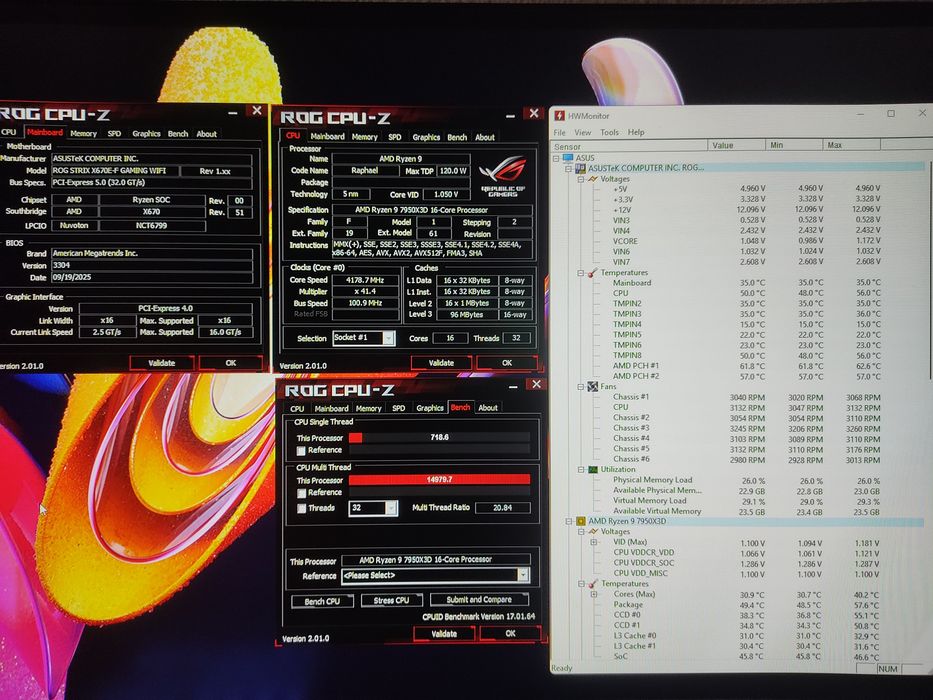Screen dimensions: 933x700
Task: Collapse the ASUSTeK Temperatures tree node
Action: pos(581,273)
